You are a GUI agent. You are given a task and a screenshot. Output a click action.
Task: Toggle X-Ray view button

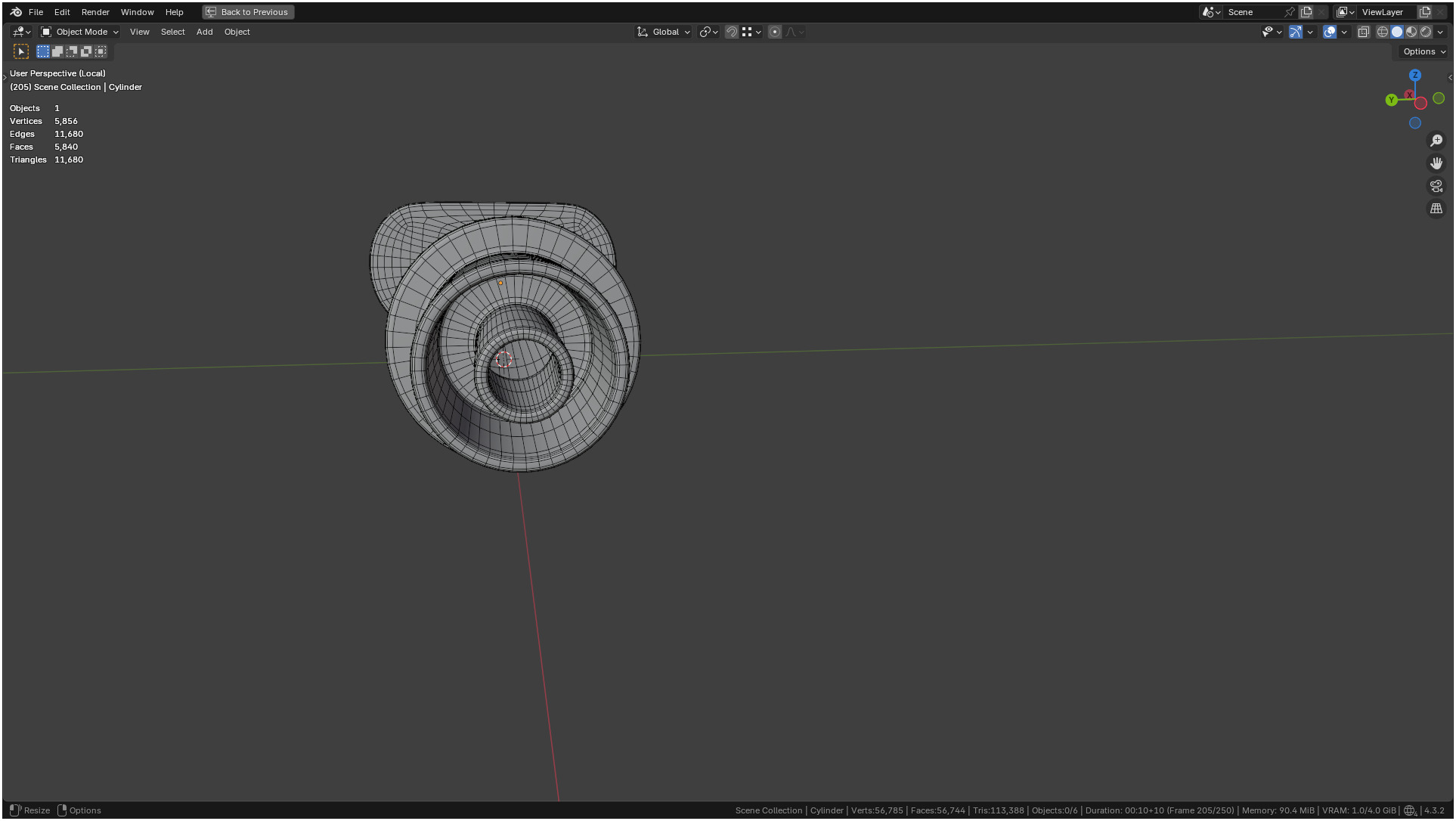click(x=1364, y=32)
